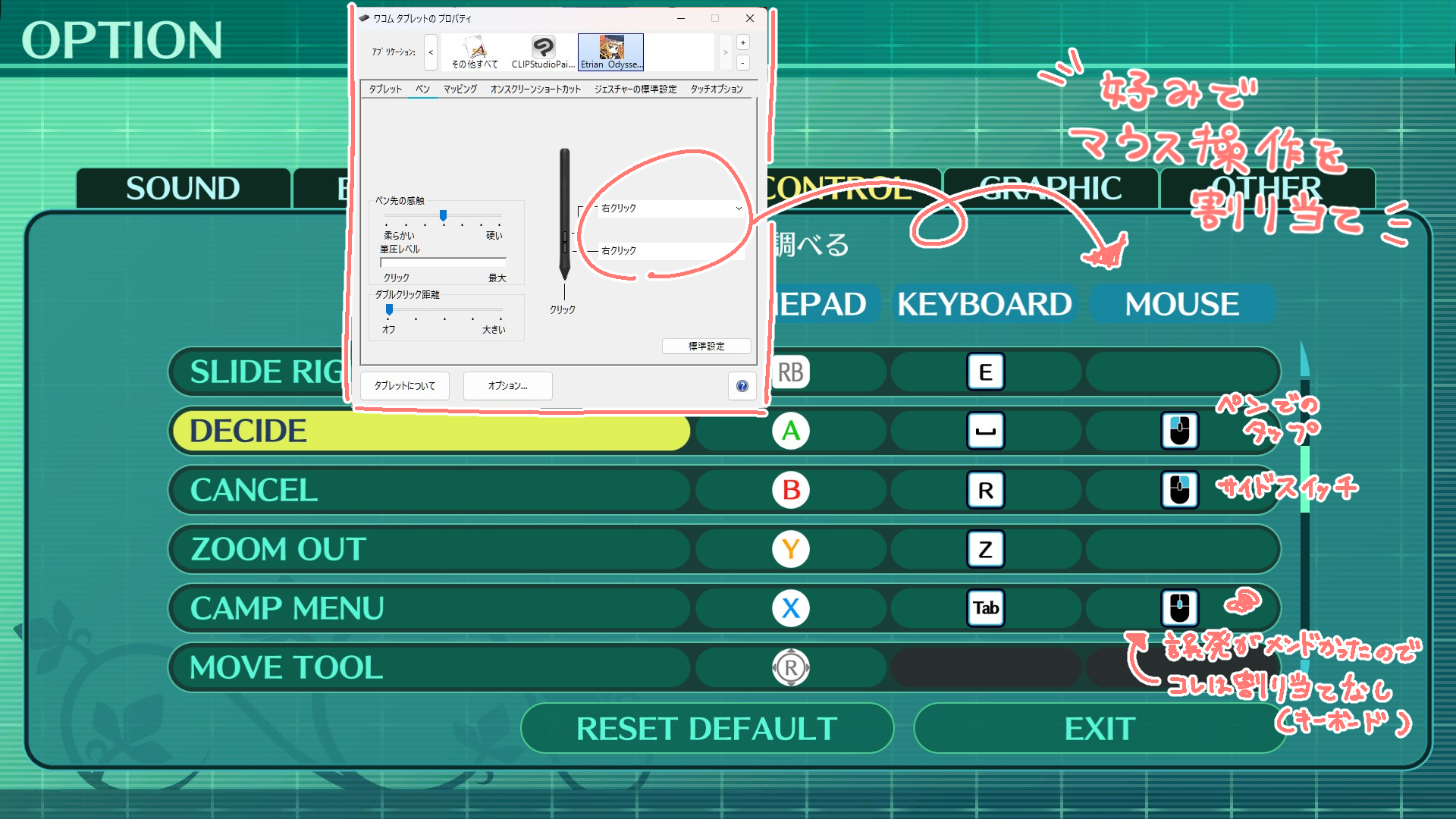Viewport: 1456px width, 819px height.
Task: Click the application list right scroll arrow
Action: [725, 52]
